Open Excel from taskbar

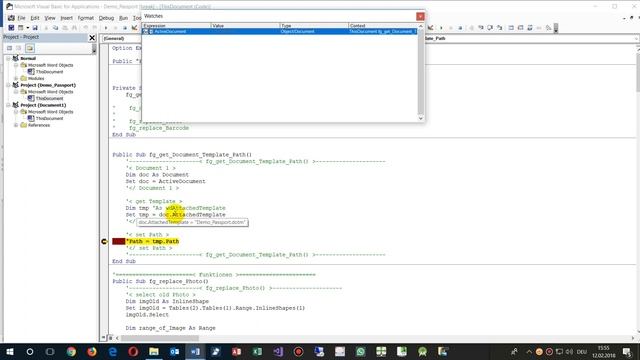point(257,351)
